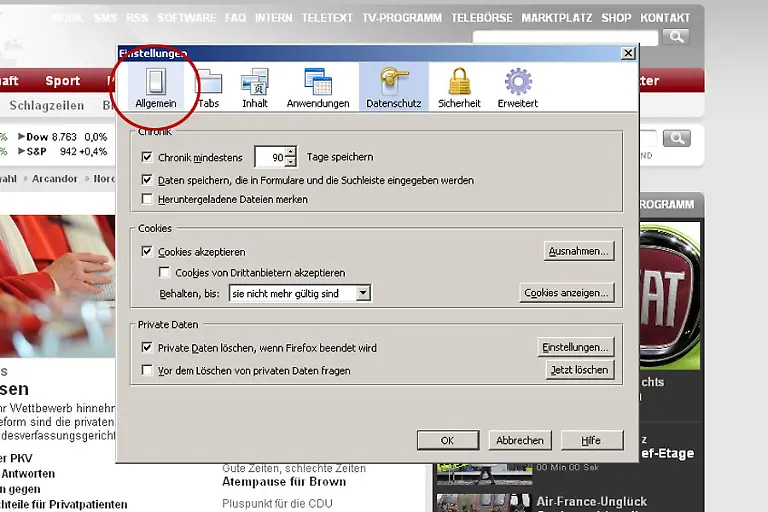Click the website search magnifier button
Viewport: 768px width, 512px height.
click(x=676, y=37)
